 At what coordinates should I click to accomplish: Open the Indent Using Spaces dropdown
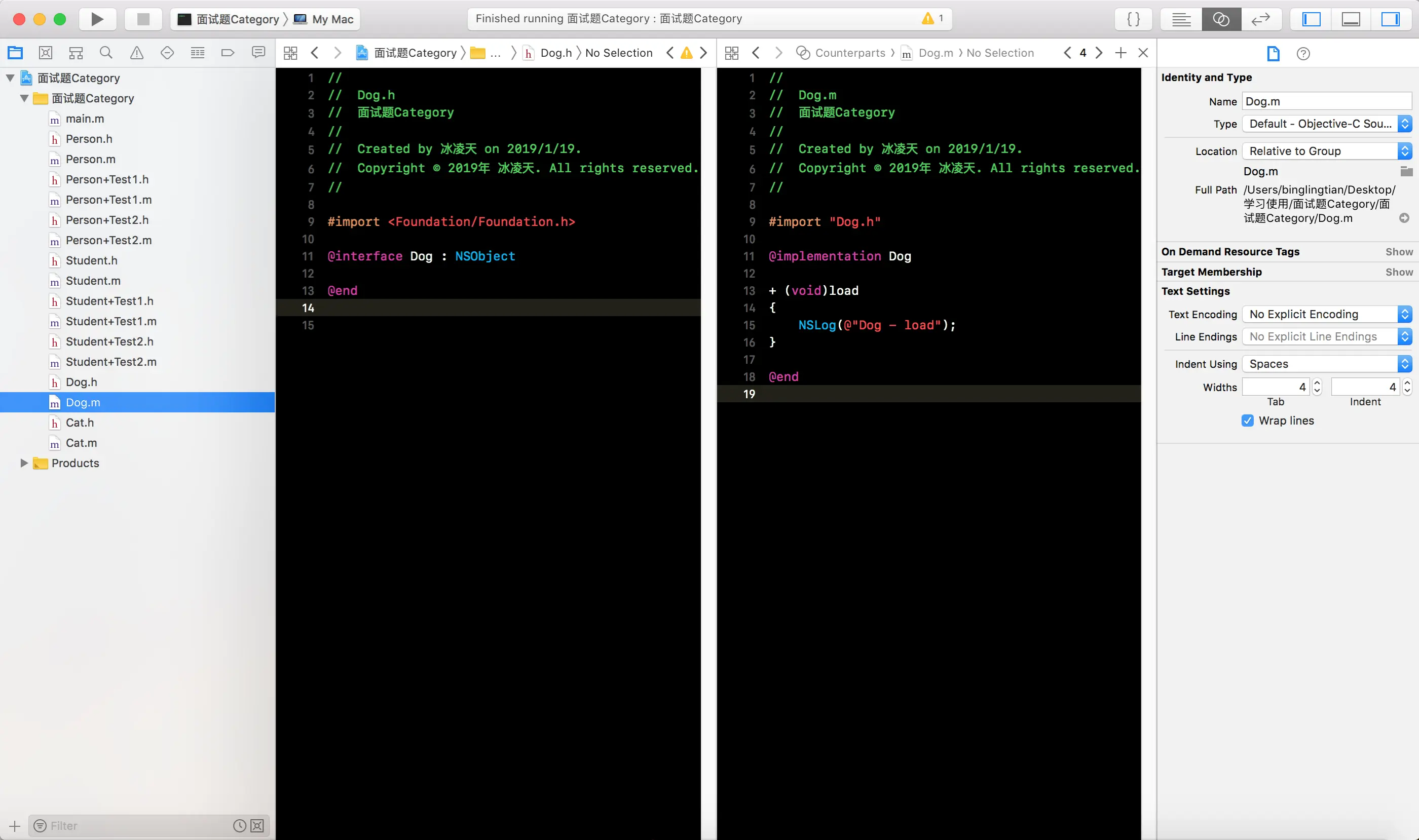(x=1326, y=364)
